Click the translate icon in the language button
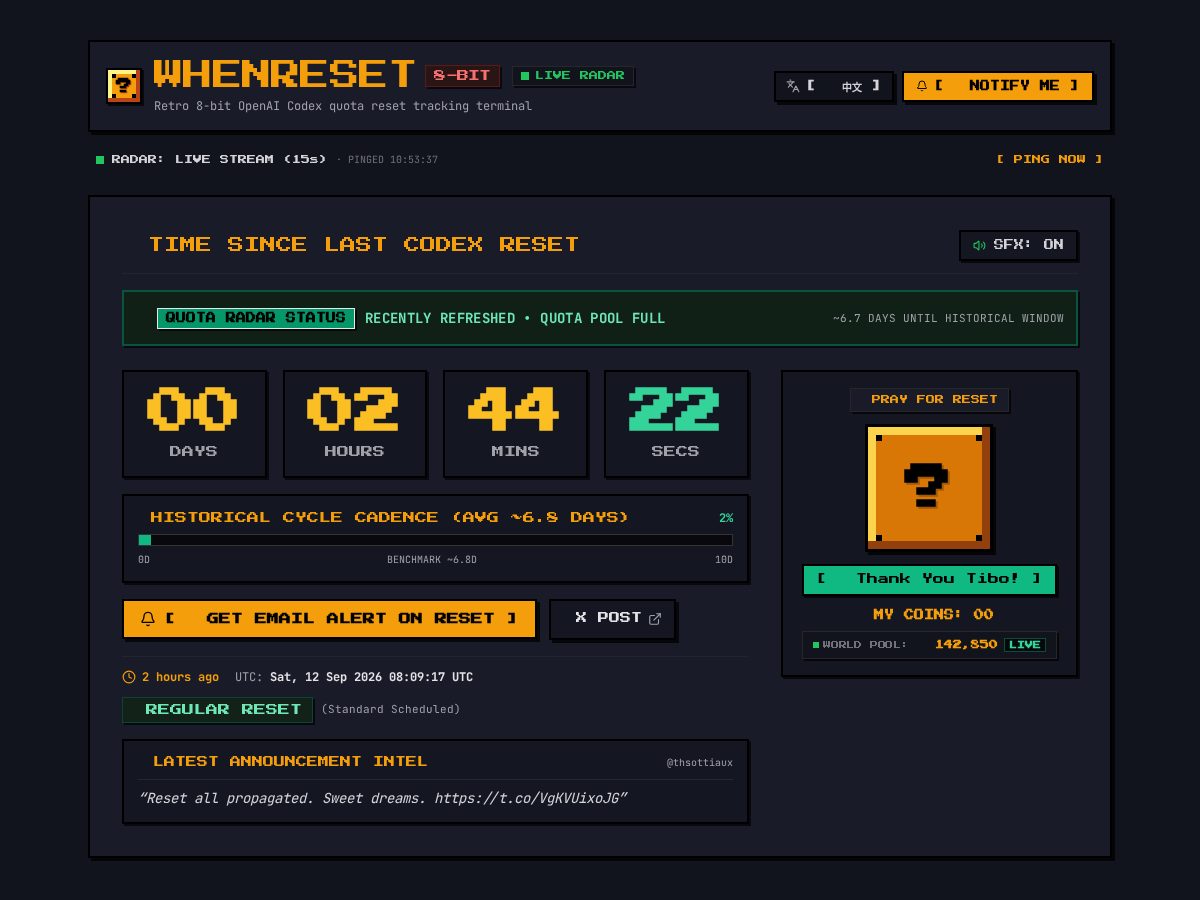Screen dimensions: 1200x900 (x=793, y=86)
